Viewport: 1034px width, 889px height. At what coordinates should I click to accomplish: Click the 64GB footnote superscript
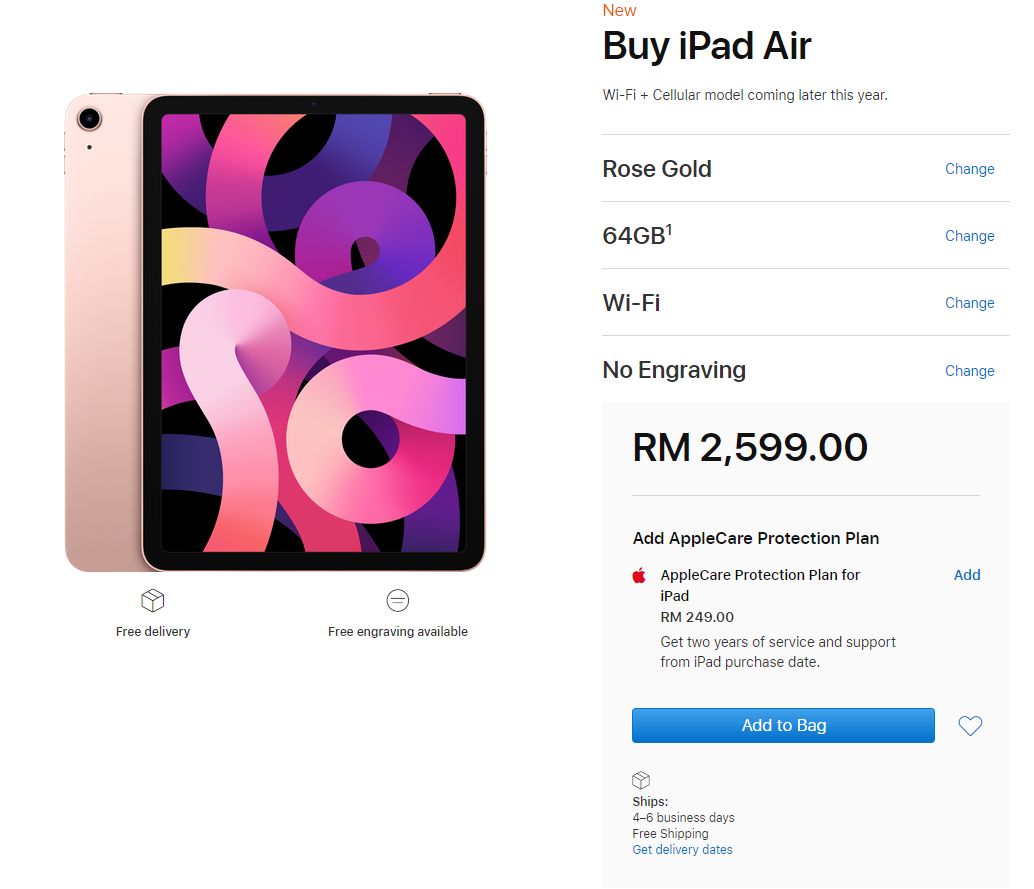(669, 229)
